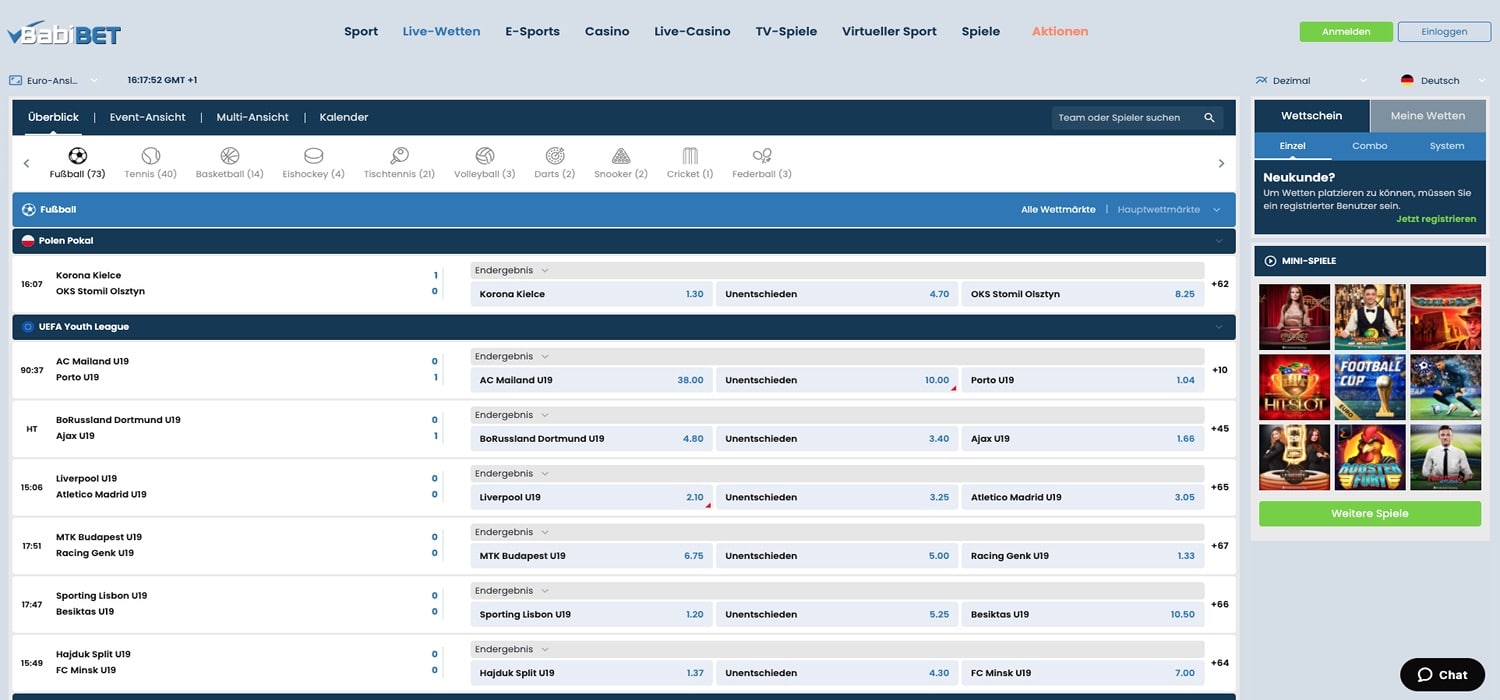Open the Rooster Fury mini game
Screen dimensions: 1500x700
1370,457
